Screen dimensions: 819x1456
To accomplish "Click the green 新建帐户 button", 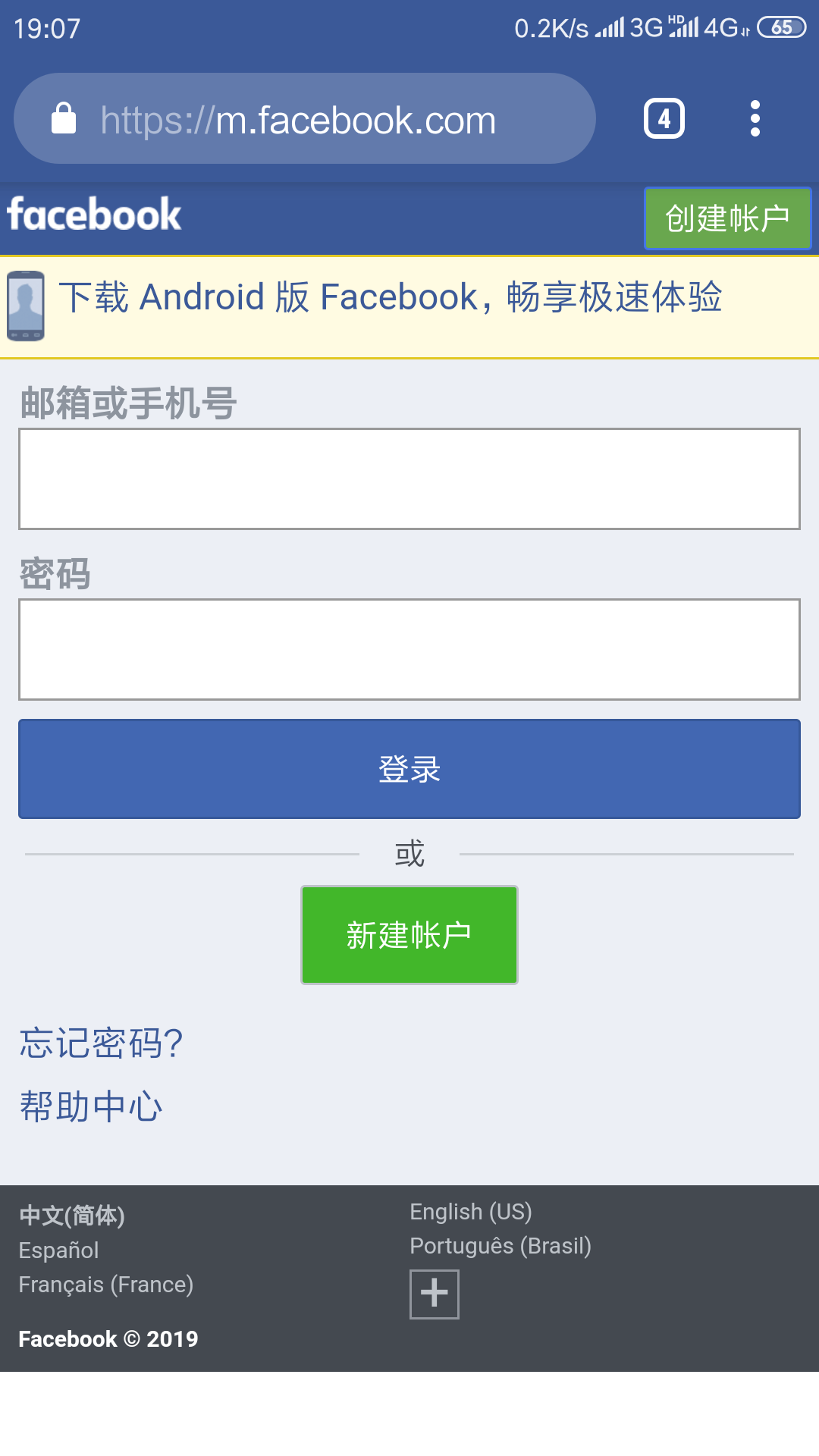I will [x=409, y=935].
